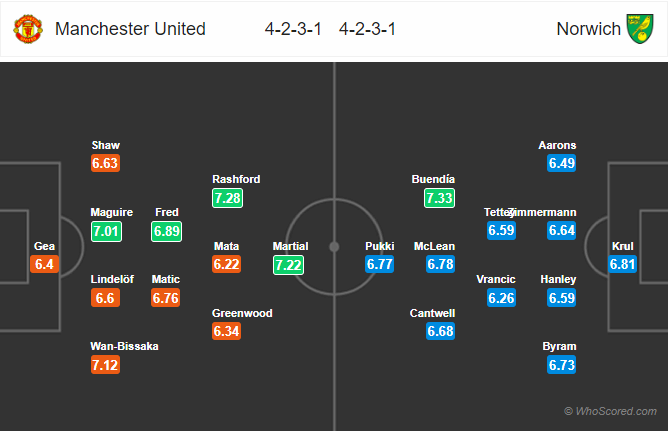Click Fred's 6.89 rating badge
This screenshot has height=431, width=668.
[167, 231]
